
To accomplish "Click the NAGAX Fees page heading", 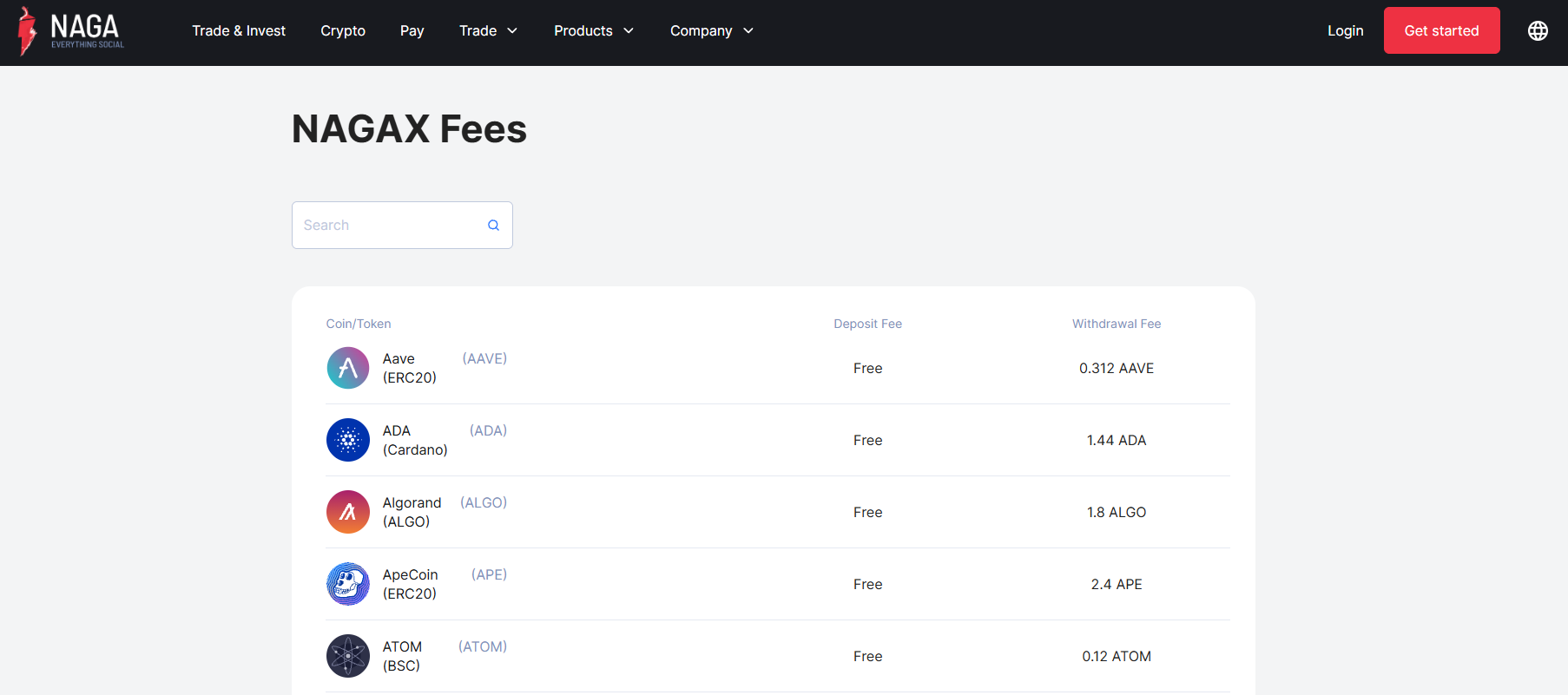I will pyautogui.click(x=409, y=129).
